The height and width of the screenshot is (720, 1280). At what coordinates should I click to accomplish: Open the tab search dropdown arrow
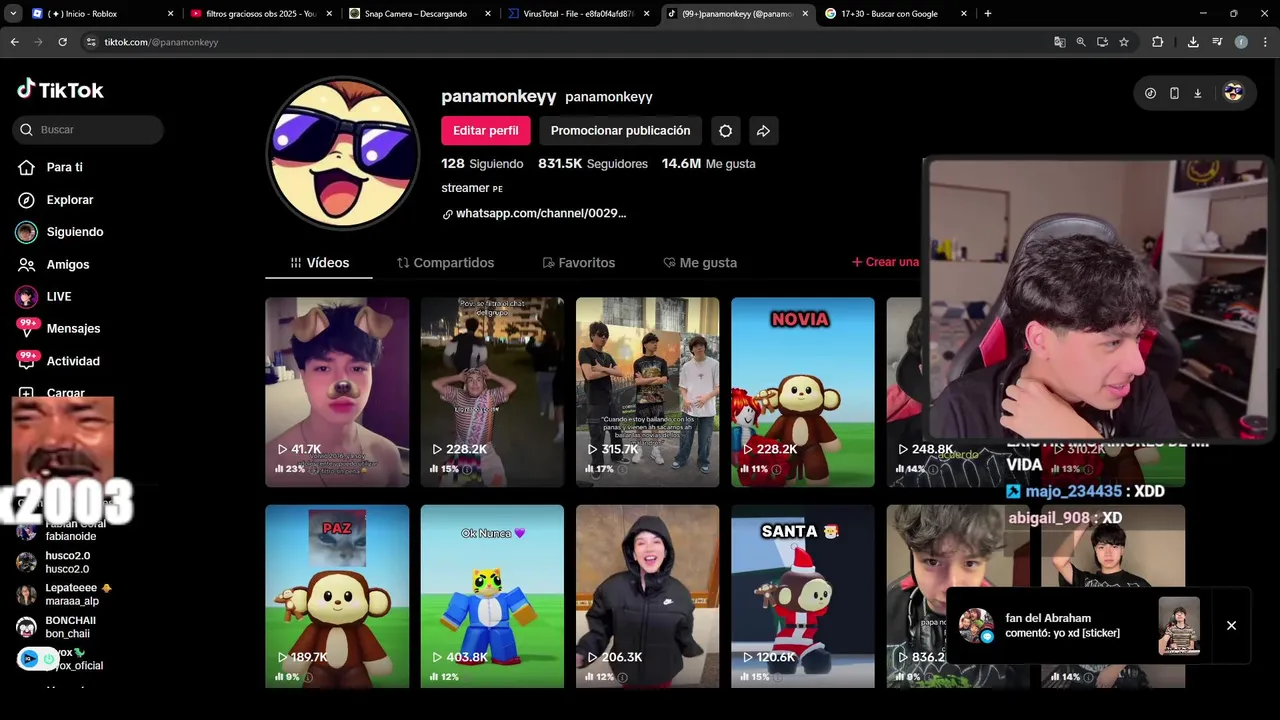(x=12, y=14)
